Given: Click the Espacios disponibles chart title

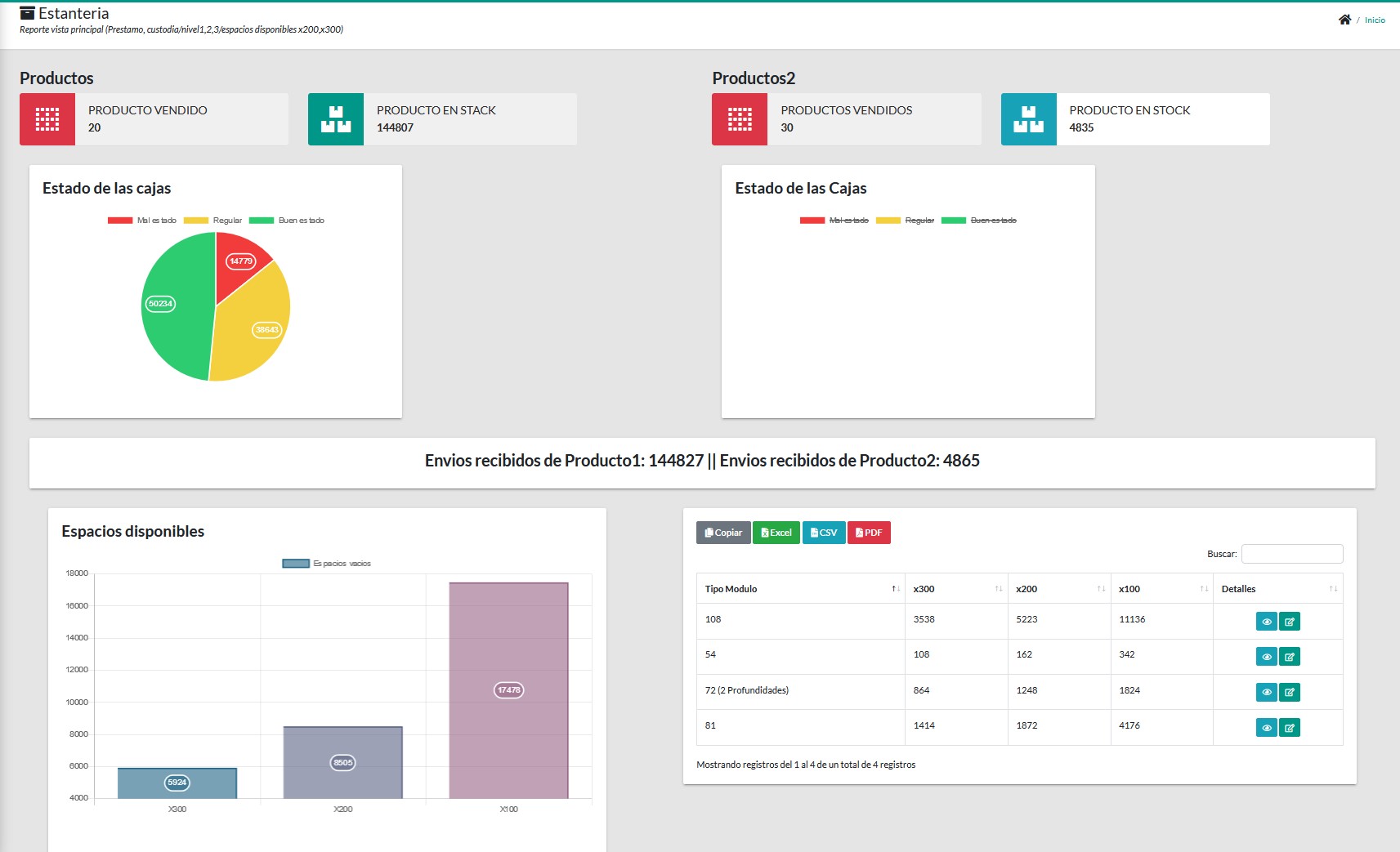Looking at the screenshot, I should (133, 531).
